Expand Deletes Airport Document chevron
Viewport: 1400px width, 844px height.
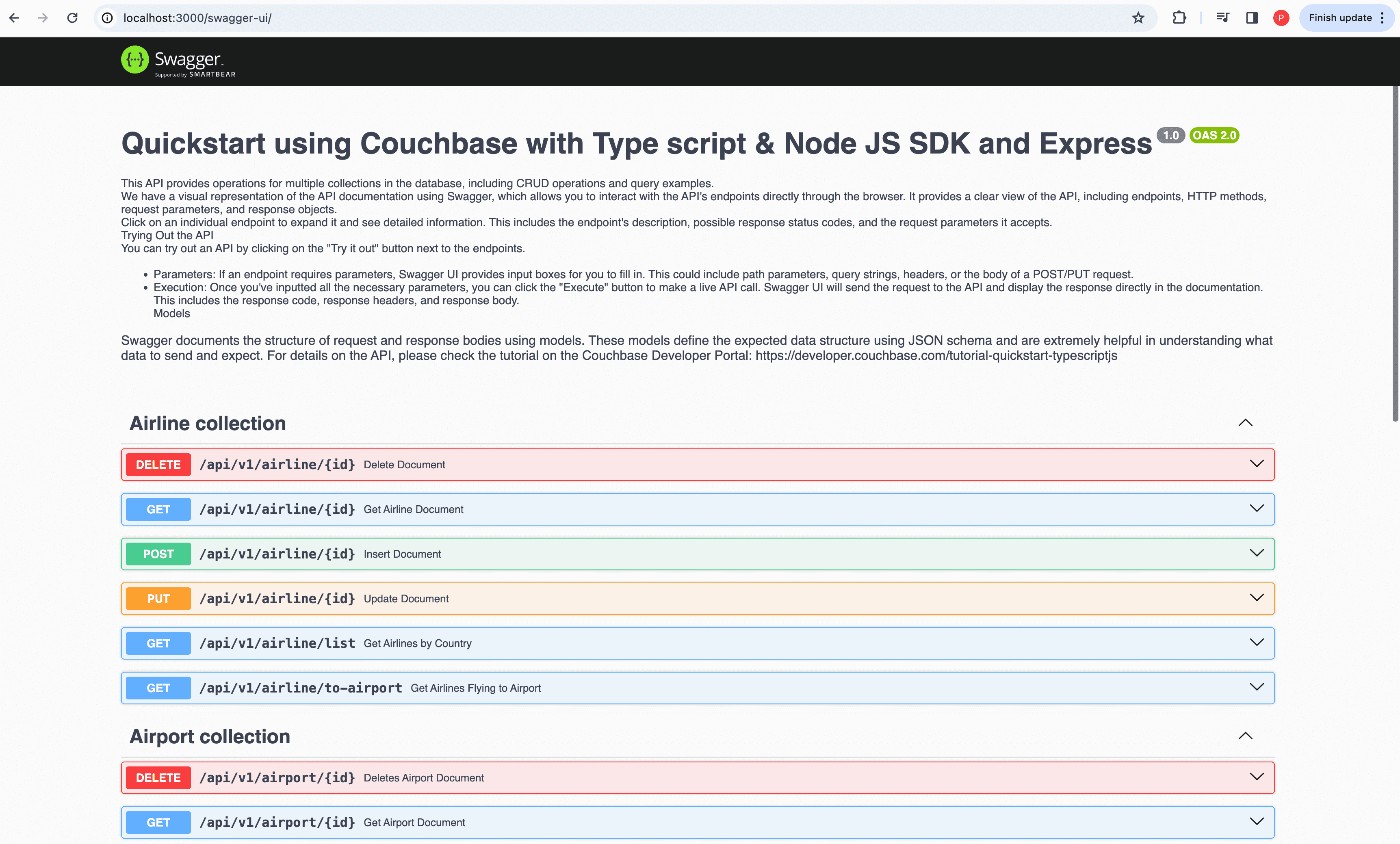[1256, 777]
